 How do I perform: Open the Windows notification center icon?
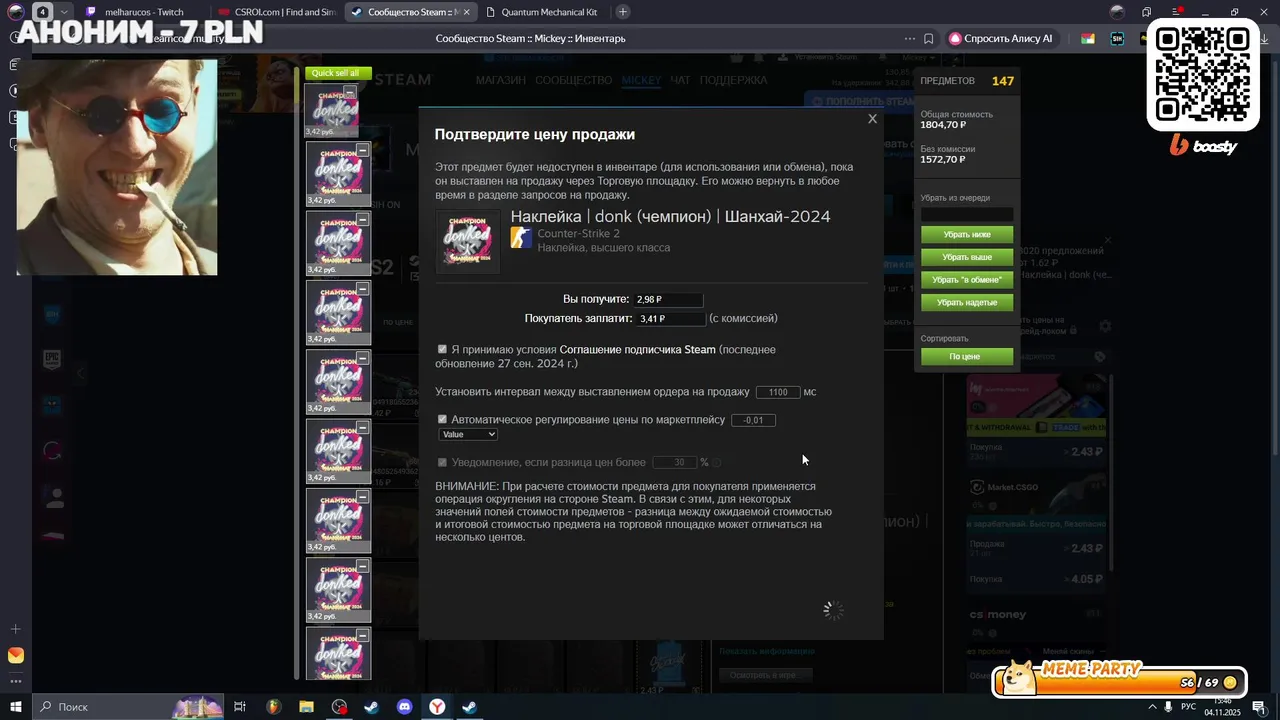tap(1258, 707)
